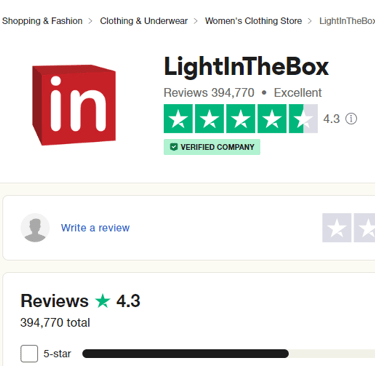Image resolution: width=375 pixels, height=366 pixels.
Task: Click the LightInTheBox breadcrumb text
Action: pyautogui.click(x=347, y=21)
